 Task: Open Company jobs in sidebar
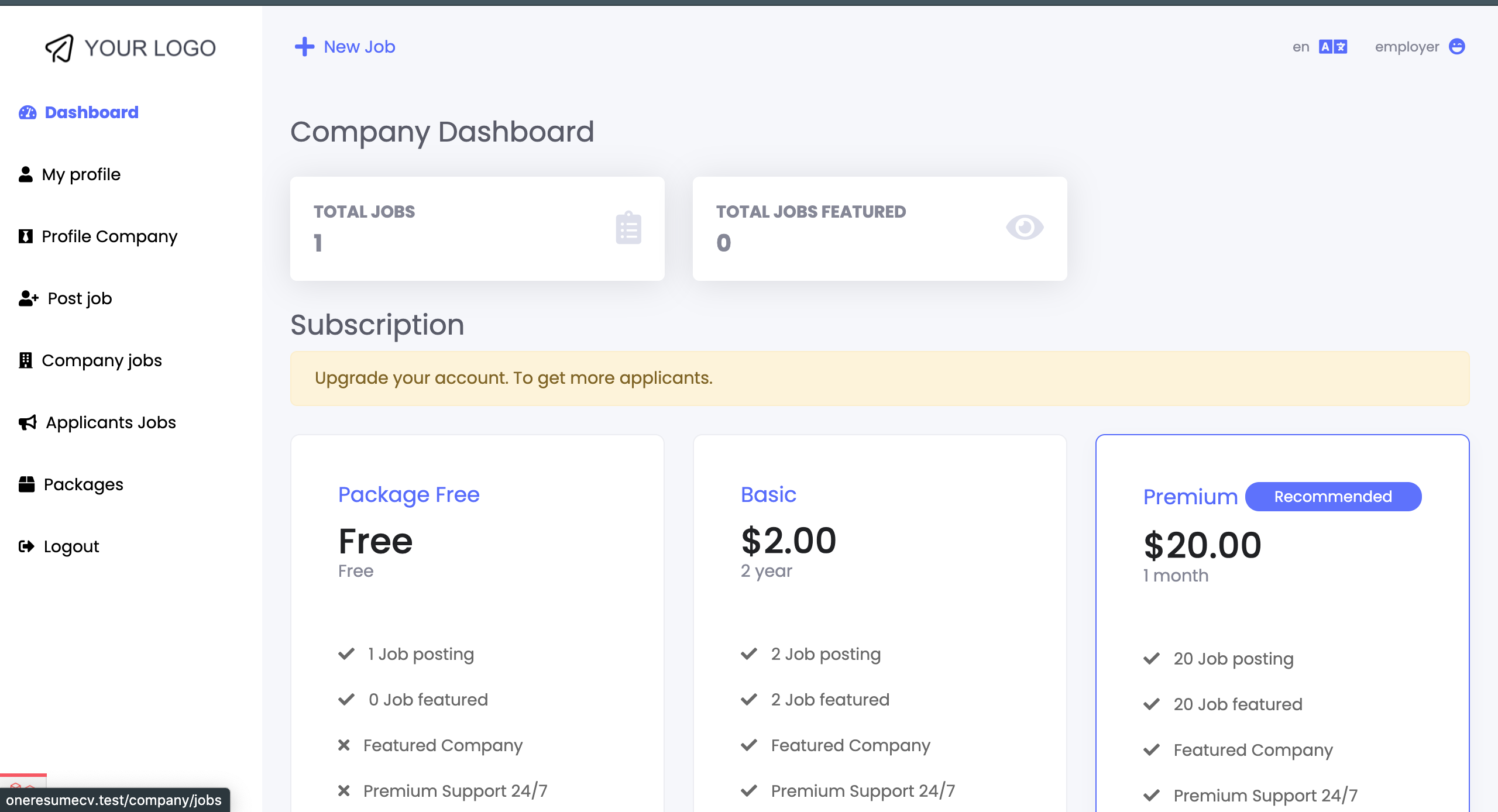[x=101, y=360]
